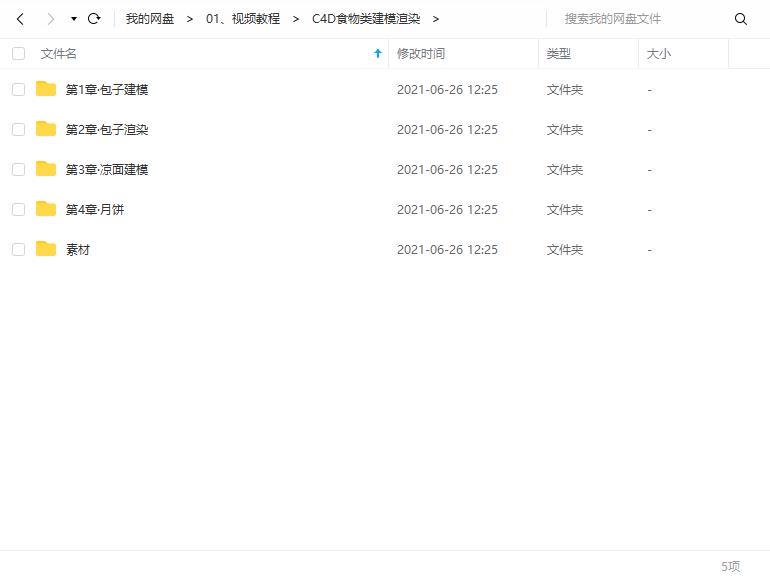
Task: Click the folder icon for 素材
Action: click(x=46, y=249)
